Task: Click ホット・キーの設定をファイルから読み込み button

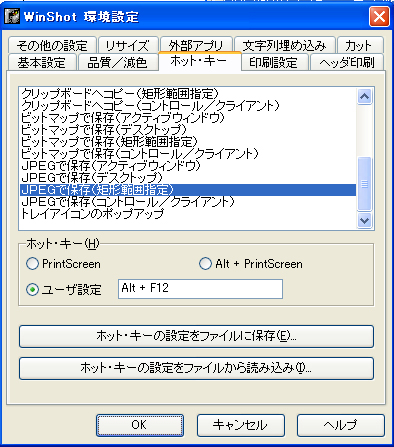Action: point(196,368)
